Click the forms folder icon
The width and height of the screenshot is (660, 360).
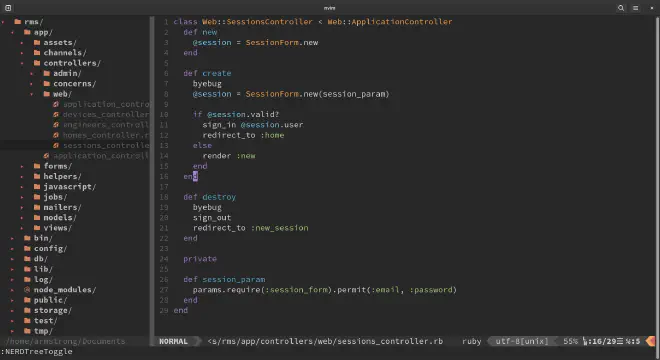[x=37, y=166]
